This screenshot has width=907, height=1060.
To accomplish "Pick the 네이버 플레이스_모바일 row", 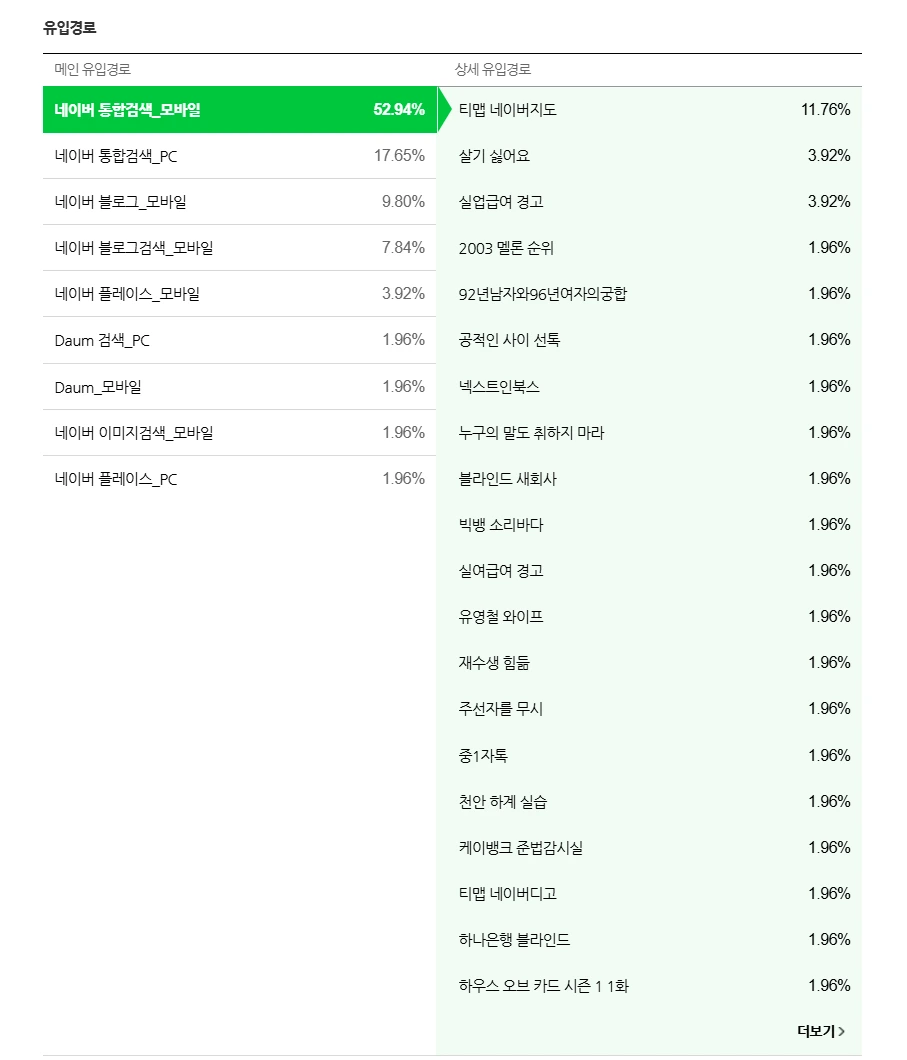I will (x=239, y=294).
